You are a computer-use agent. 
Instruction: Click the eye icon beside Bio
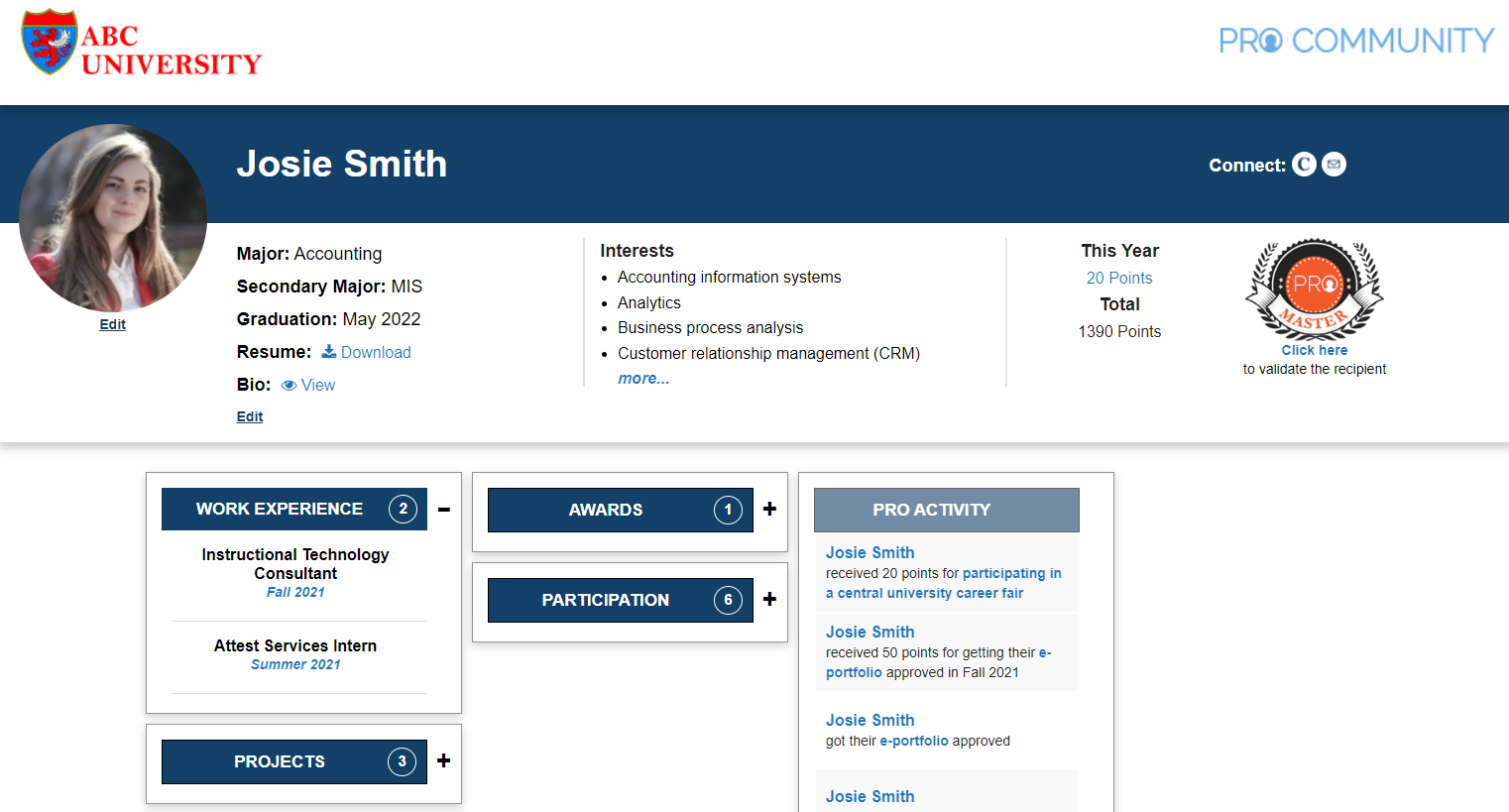(289, 386)
